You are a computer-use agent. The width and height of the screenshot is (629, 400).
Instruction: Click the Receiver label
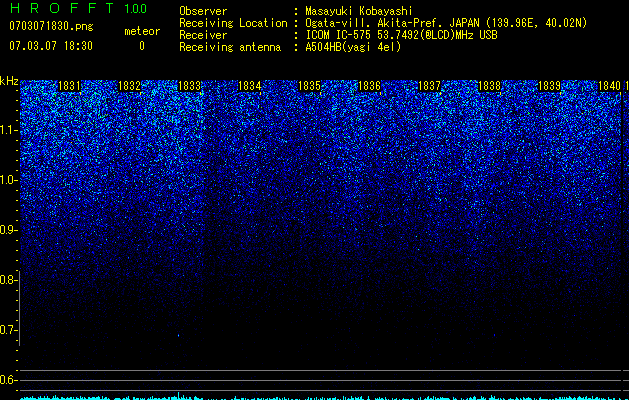pos(203,35)
